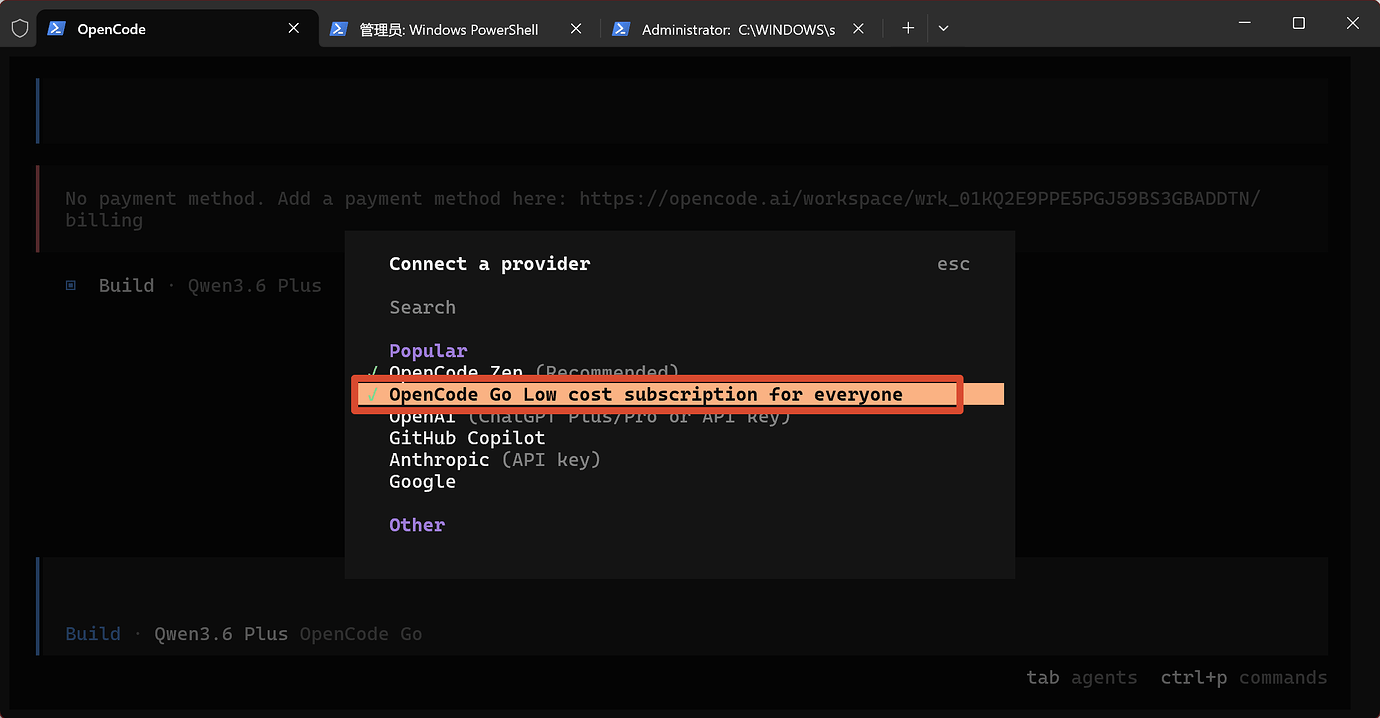1380x718 pixels.
Task: Switch to the OpenCode tab
Action: pos(178,29)
